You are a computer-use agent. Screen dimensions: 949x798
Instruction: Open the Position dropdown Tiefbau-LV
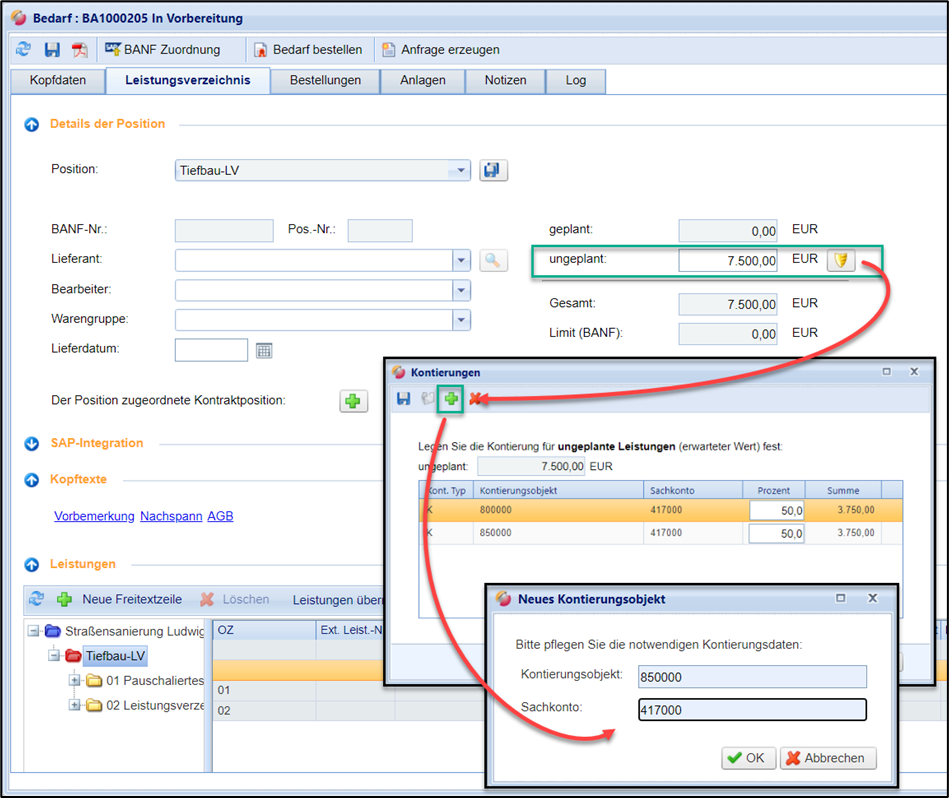tap(461, 171)
